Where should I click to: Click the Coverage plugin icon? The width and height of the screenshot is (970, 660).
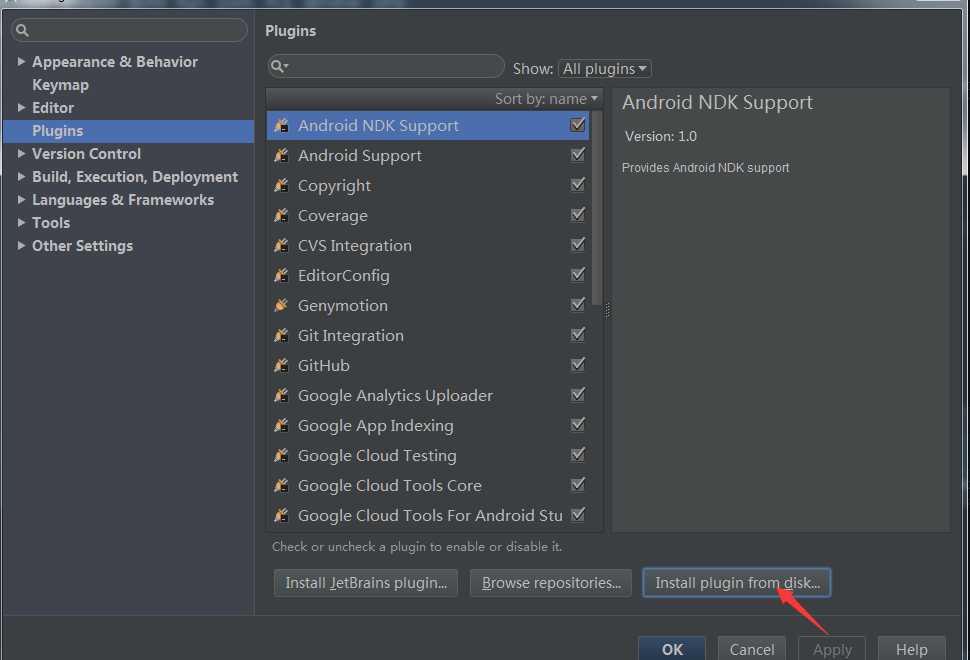281,215
